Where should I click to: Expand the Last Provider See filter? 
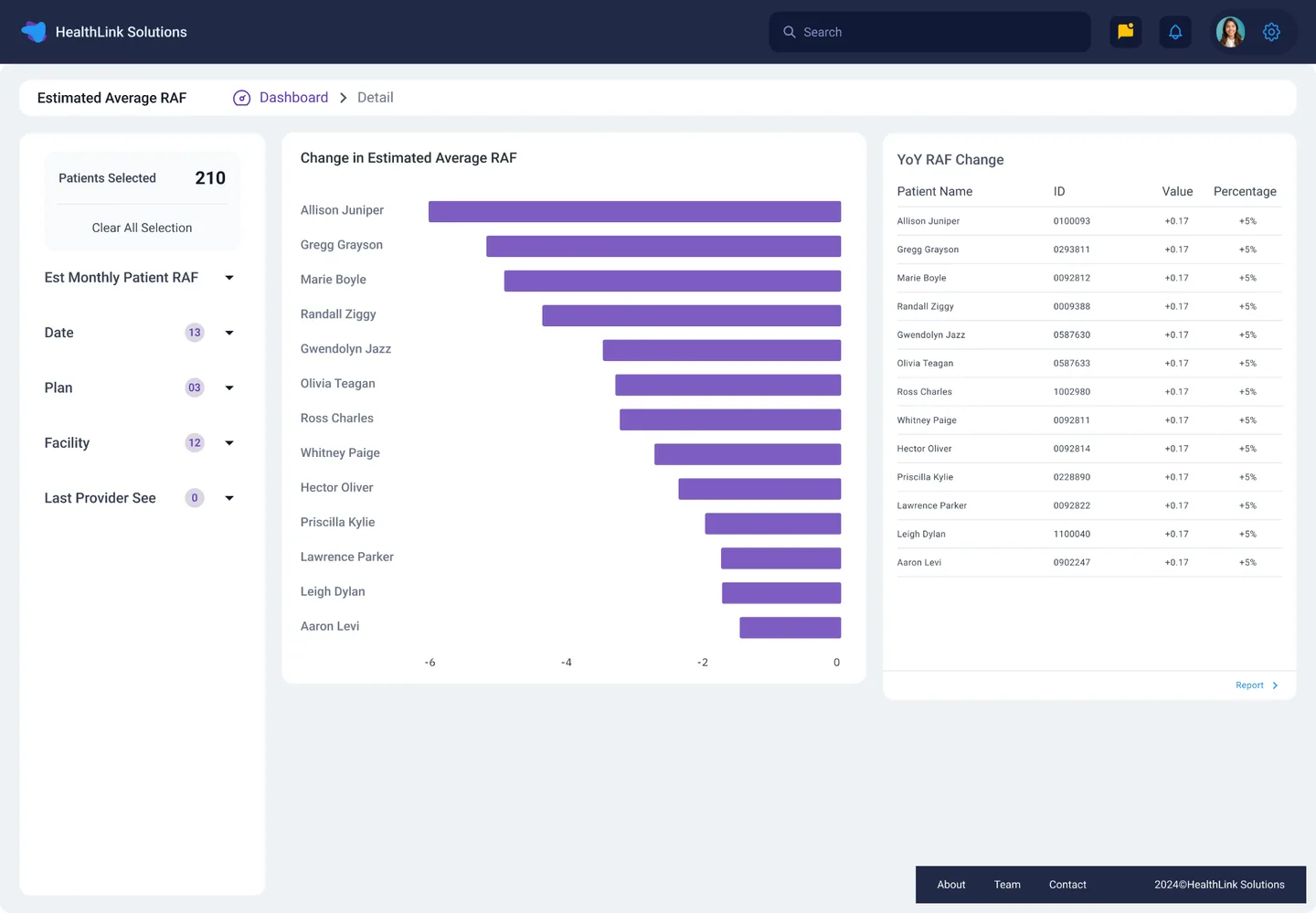tap(229, 498)
